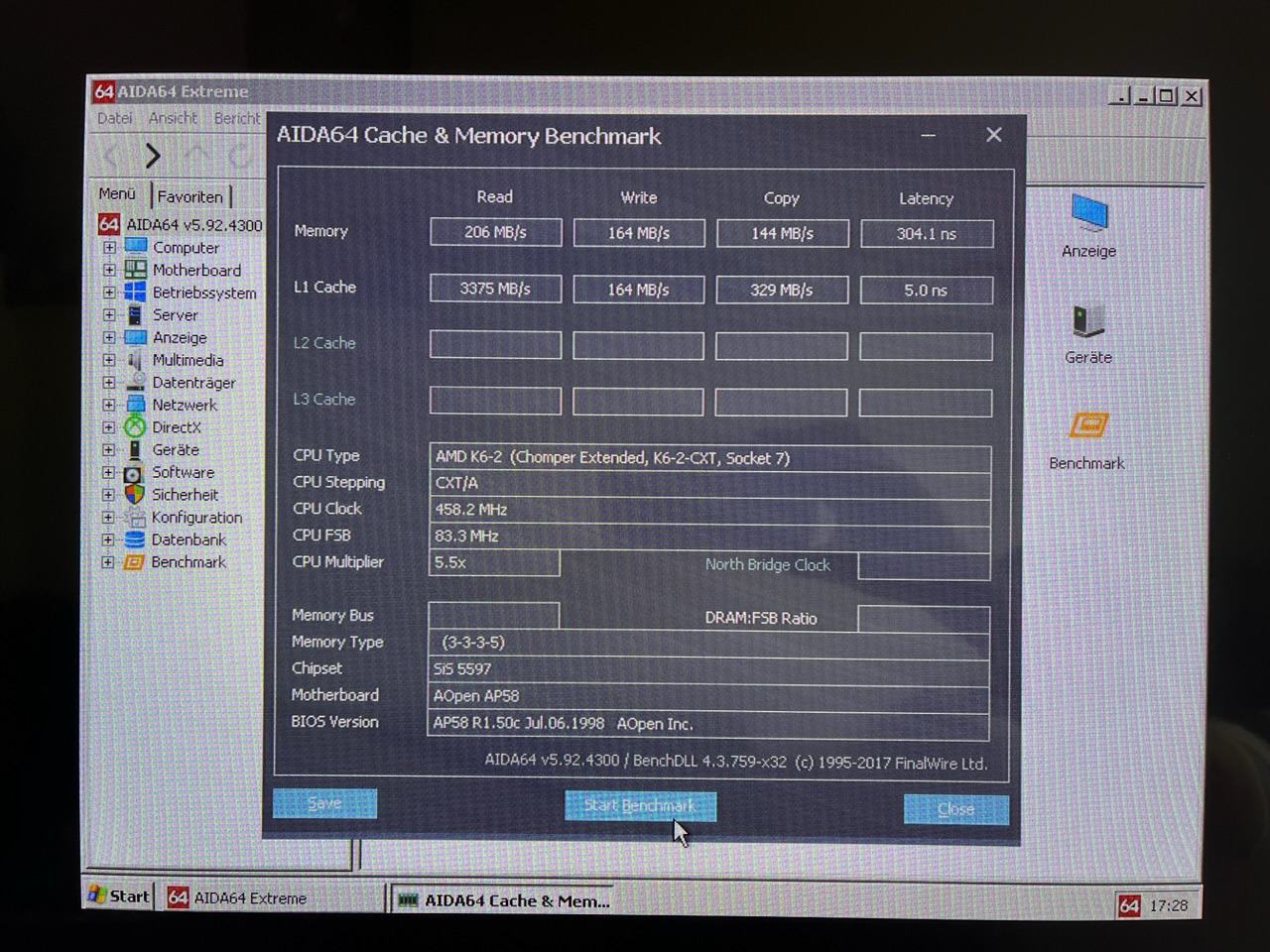Click the Memory Latency 304.1 ns field
This screenshot has height=952, width=1270.
coord(927,234)
